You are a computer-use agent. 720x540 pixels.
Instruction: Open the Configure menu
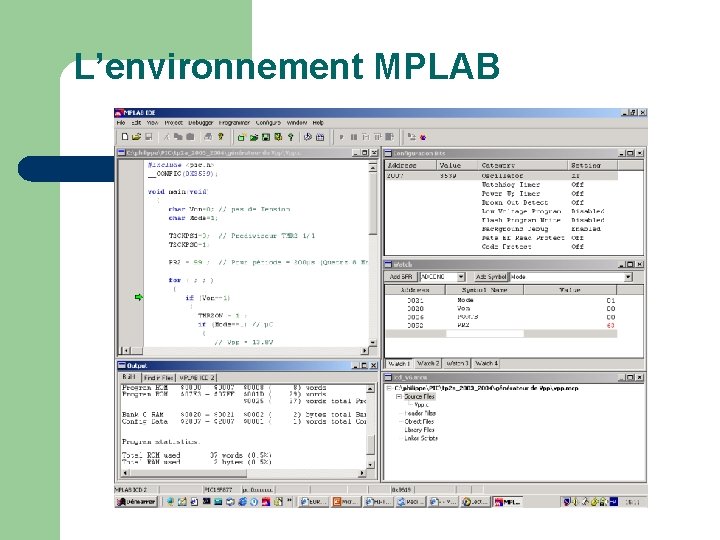pos(268,123)
